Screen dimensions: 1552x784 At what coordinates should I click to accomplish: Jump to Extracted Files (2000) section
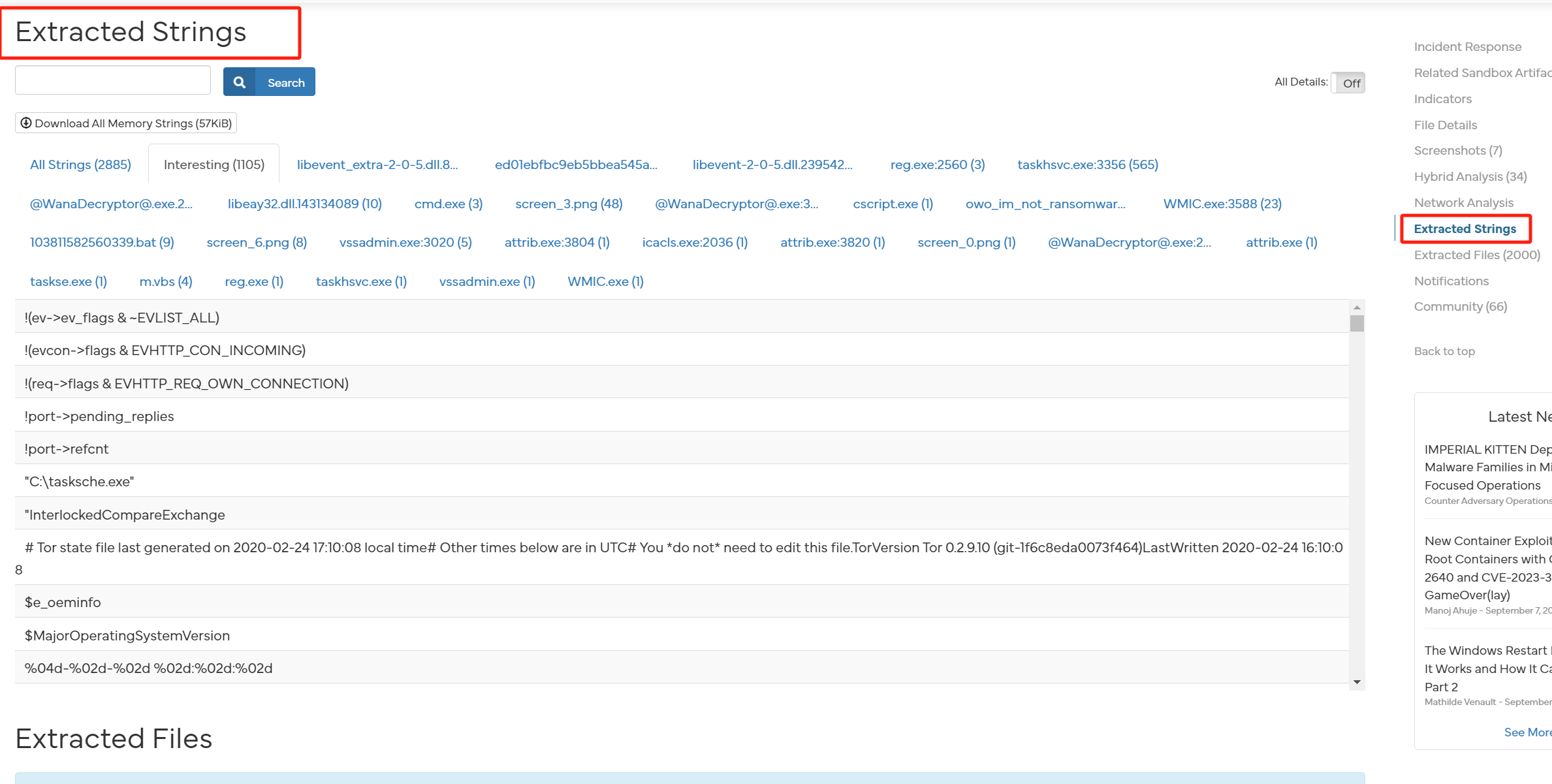[x=1477, y=255]
